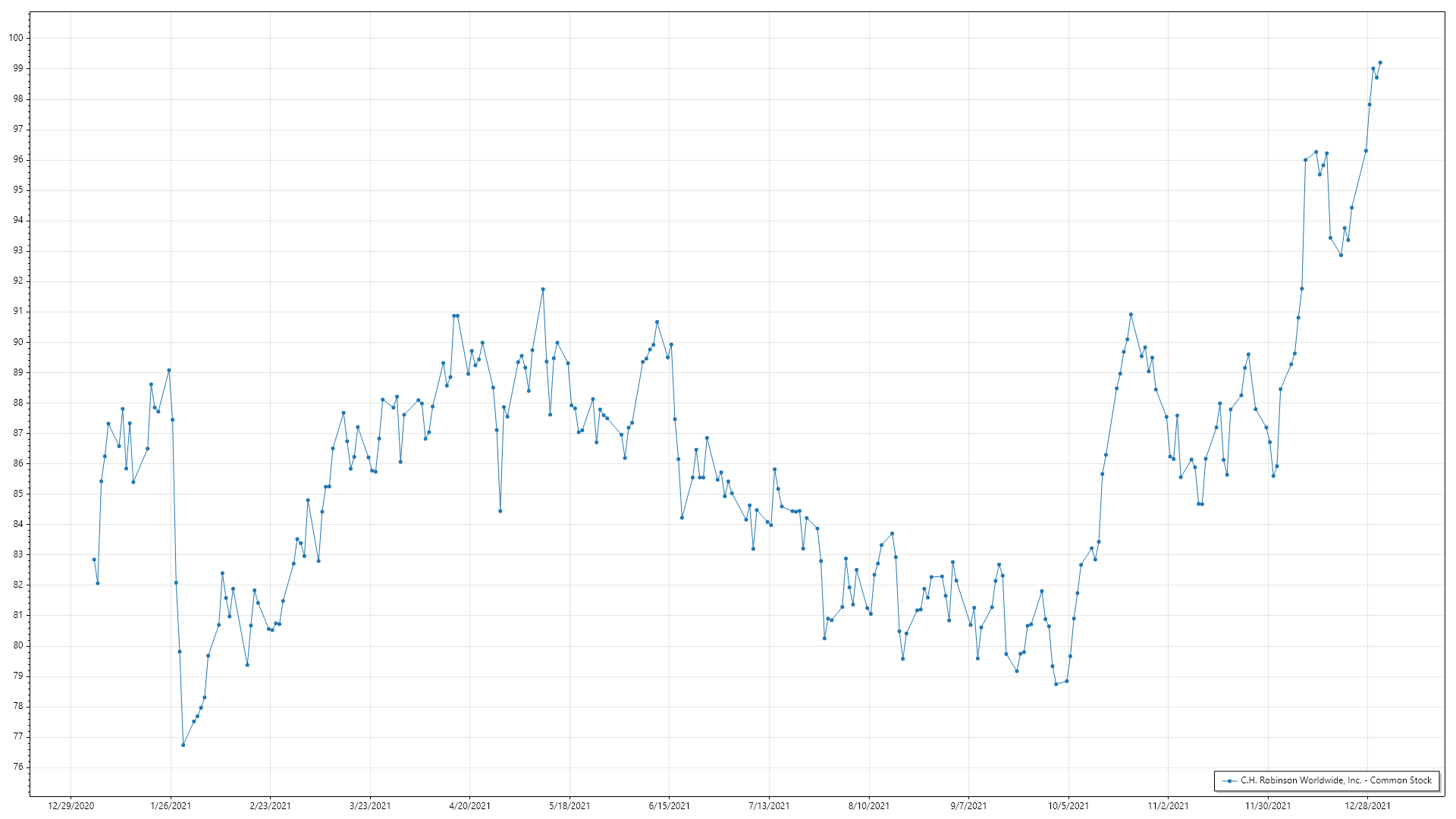Click the 12/29/2020 x-axis date label
Screen dimensions: 1456x819
tap(71, 806)
